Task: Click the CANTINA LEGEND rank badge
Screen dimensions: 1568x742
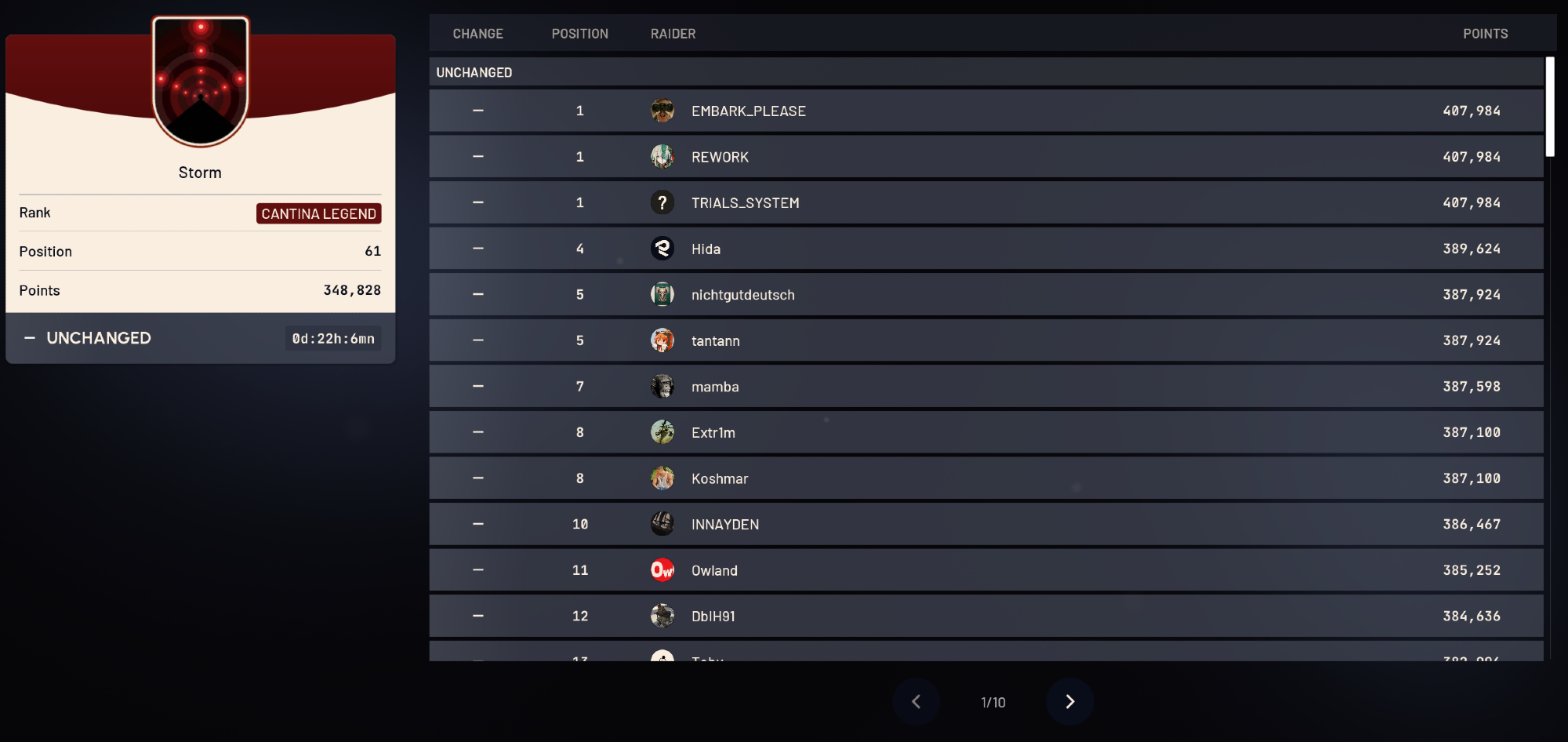Action: pyautogui.click(x=318, y=213)
